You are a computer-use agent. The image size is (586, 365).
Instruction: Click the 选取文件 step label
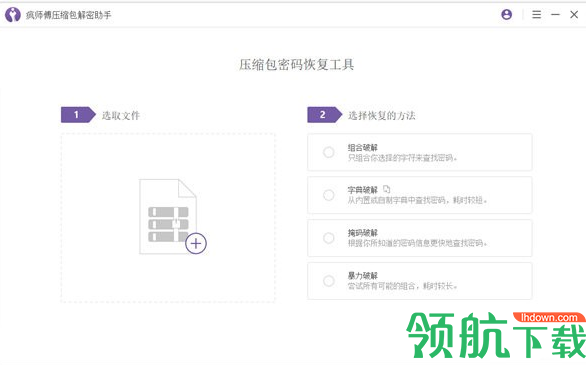pos(121,115)
